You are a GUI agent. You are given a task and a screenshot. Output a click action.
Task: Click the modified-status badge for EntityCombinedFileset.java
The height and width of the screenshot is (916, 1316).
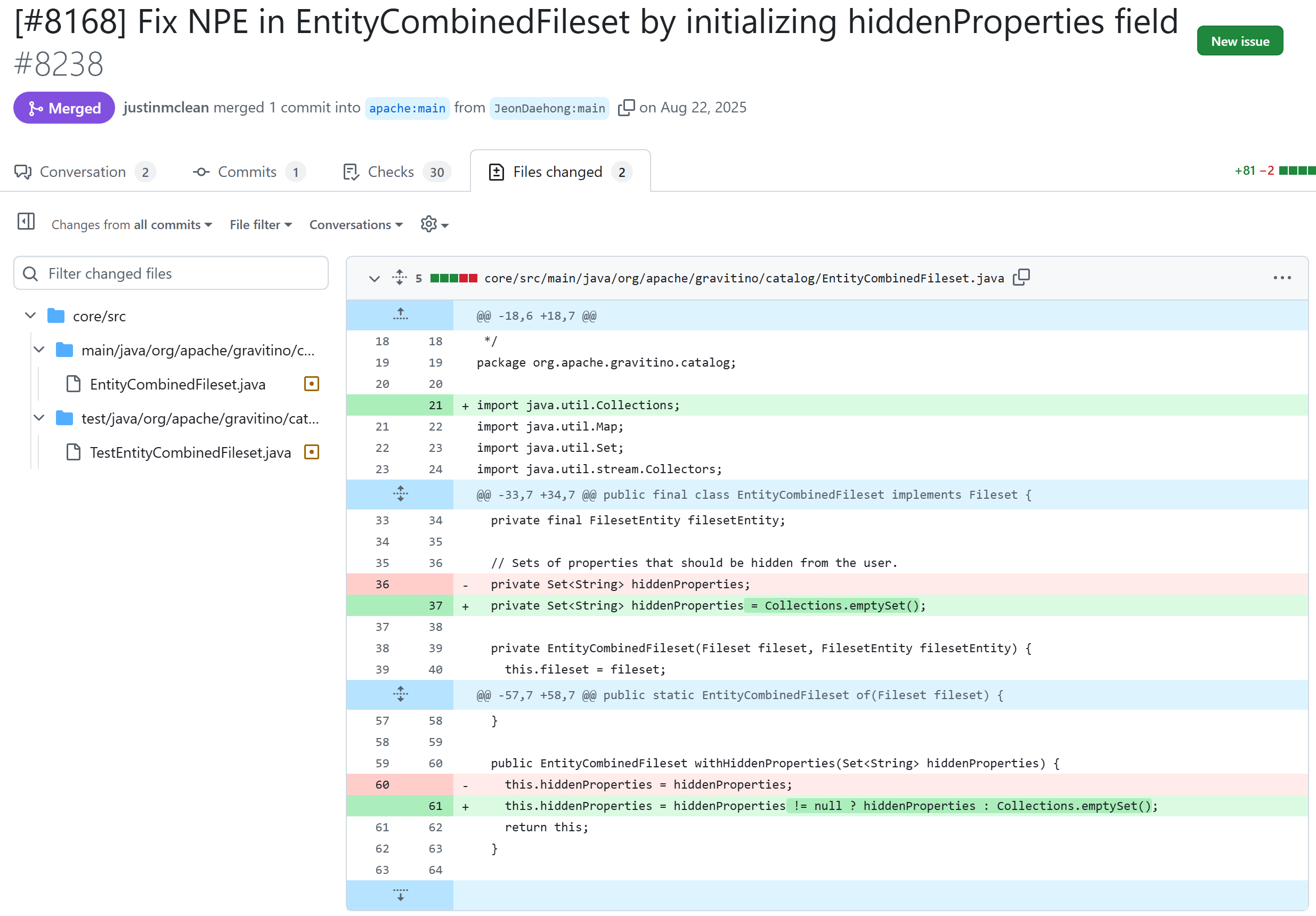[x=311, y=384]
